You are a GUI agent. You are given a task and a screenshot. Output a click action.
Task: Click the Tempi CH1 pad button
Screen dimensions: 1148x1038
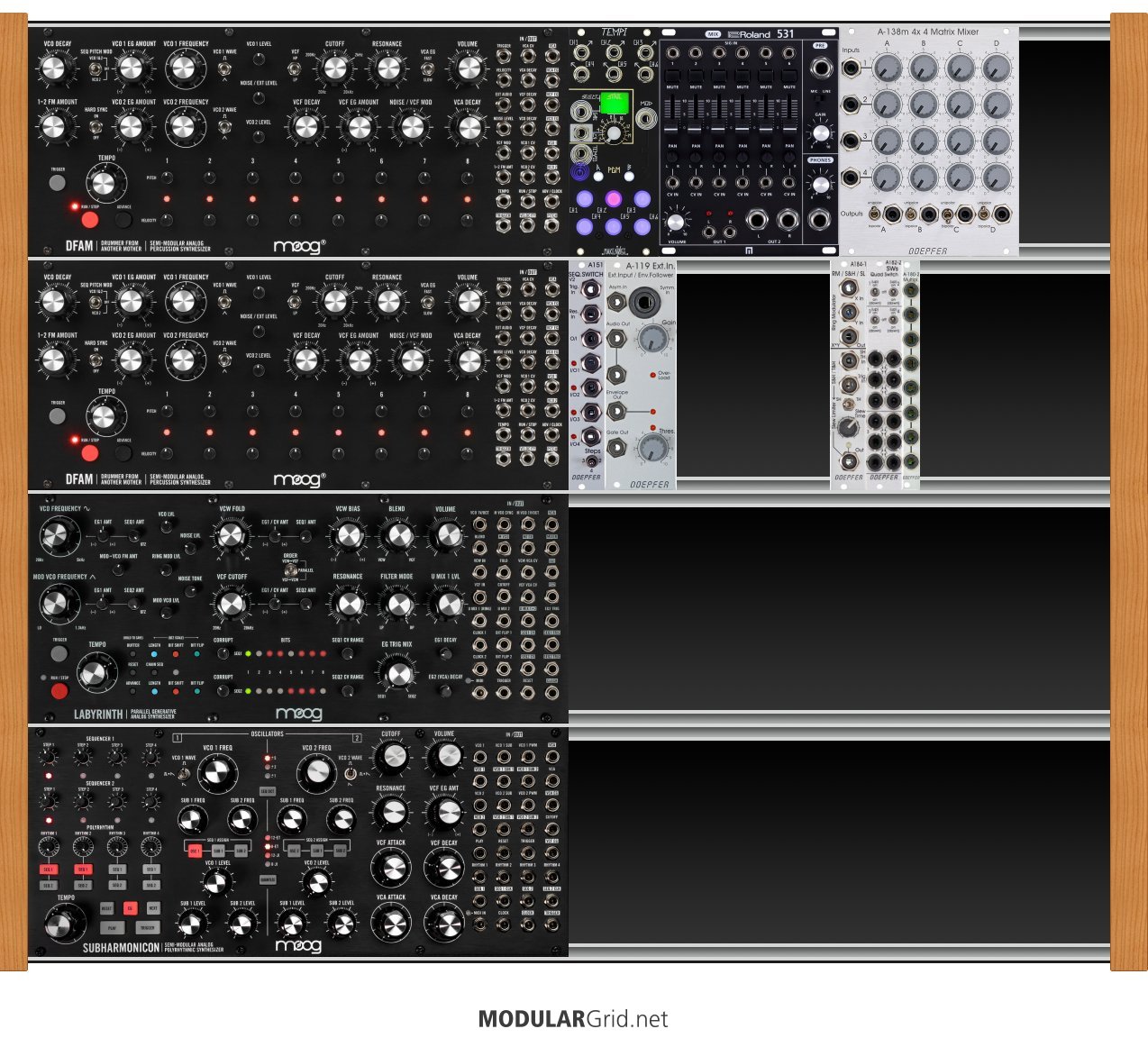[585, 198]
